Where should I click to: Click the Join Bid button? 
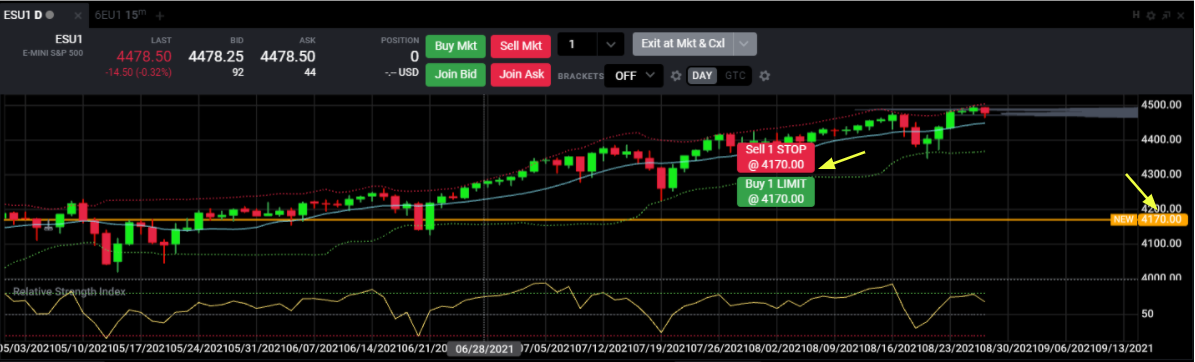click(x=455, y=74)
